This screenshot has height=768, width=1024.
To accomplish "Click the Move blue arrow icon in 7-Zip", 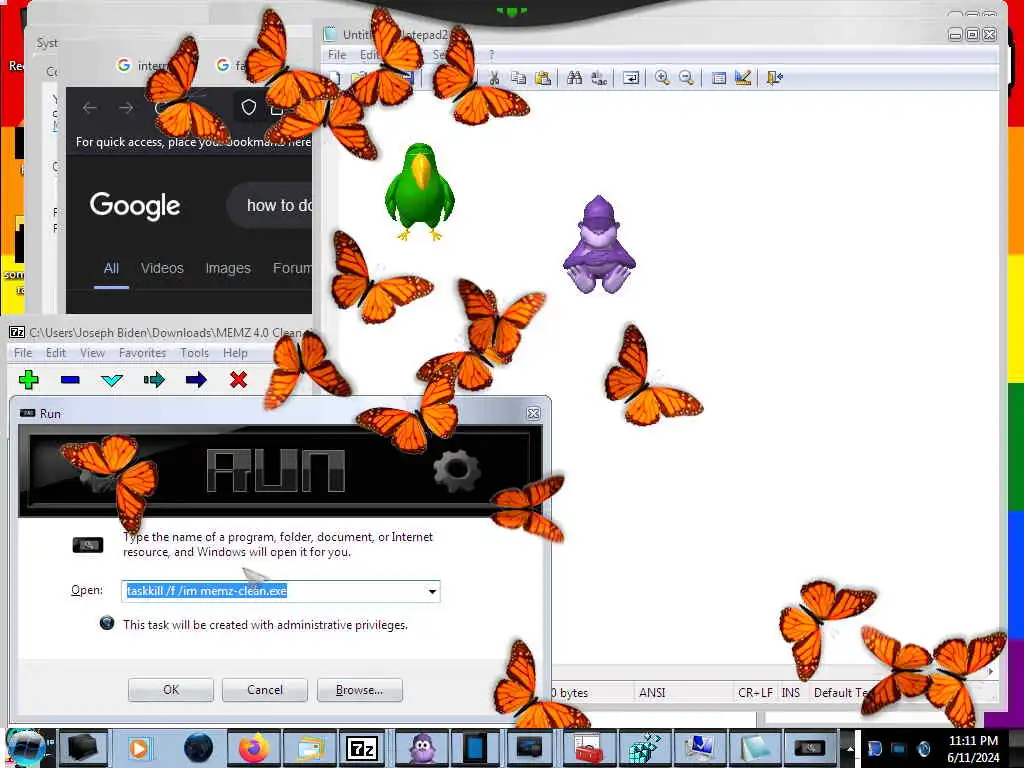I will point(196,379).
